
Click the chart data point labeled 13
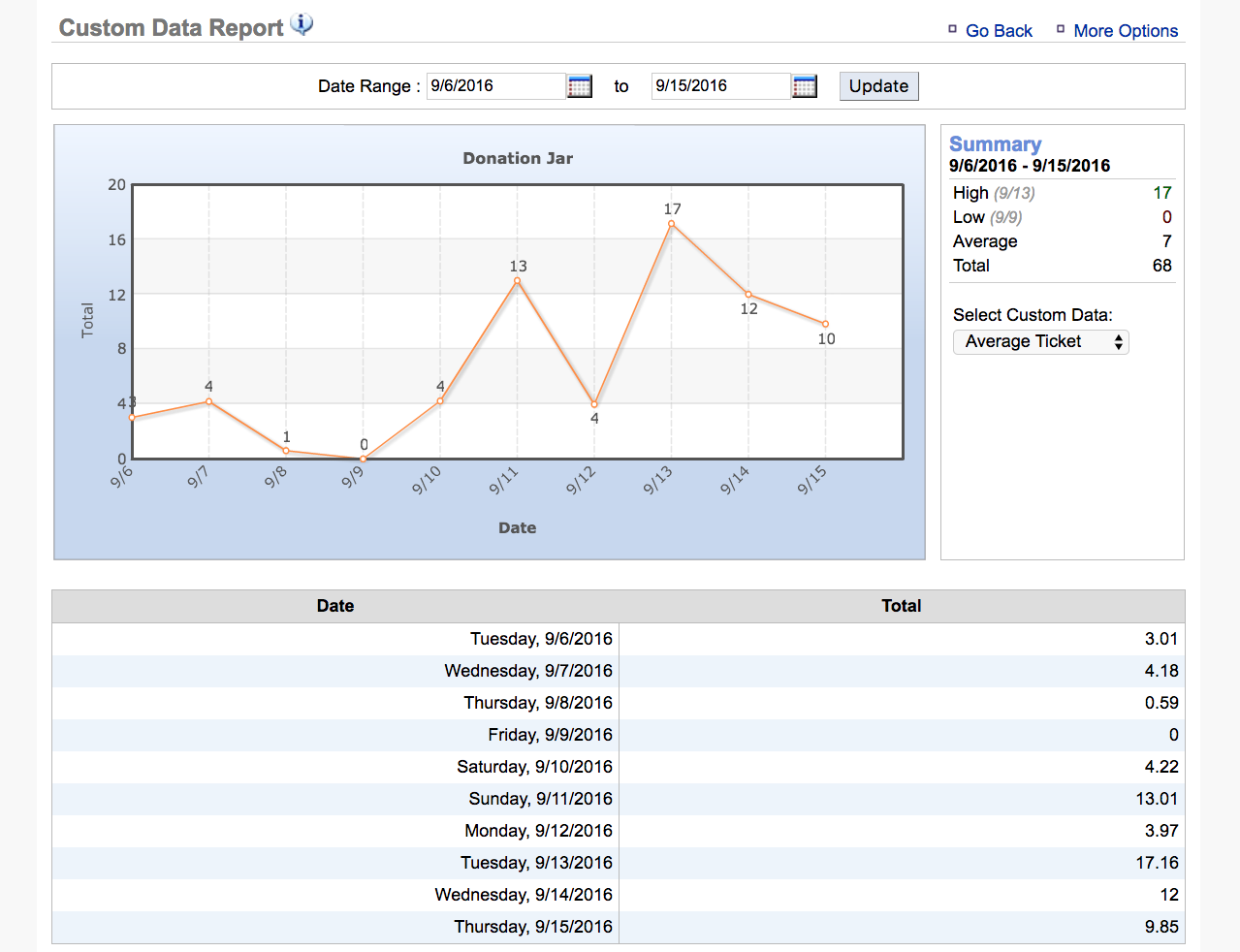click(518, 280)
